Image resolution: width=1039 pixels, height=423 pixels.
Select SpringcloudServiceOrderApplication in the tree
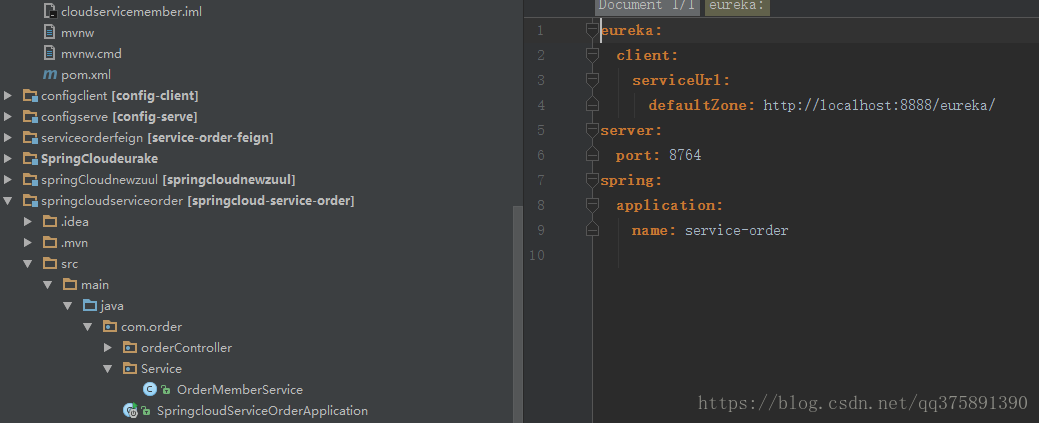[x=262, y=411]
